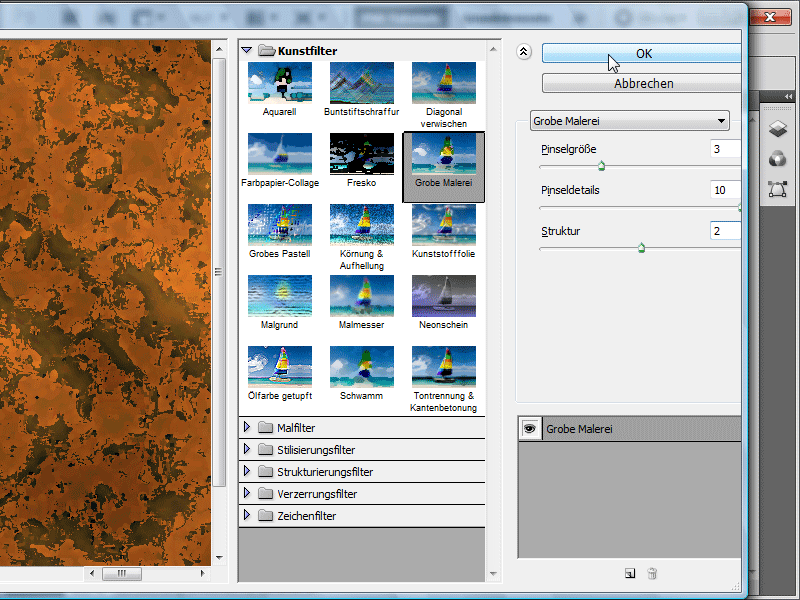Viewport: 800px width, 600px height.
Task: Delete the effect layer with trash icon
Action: tap(652, 573)
